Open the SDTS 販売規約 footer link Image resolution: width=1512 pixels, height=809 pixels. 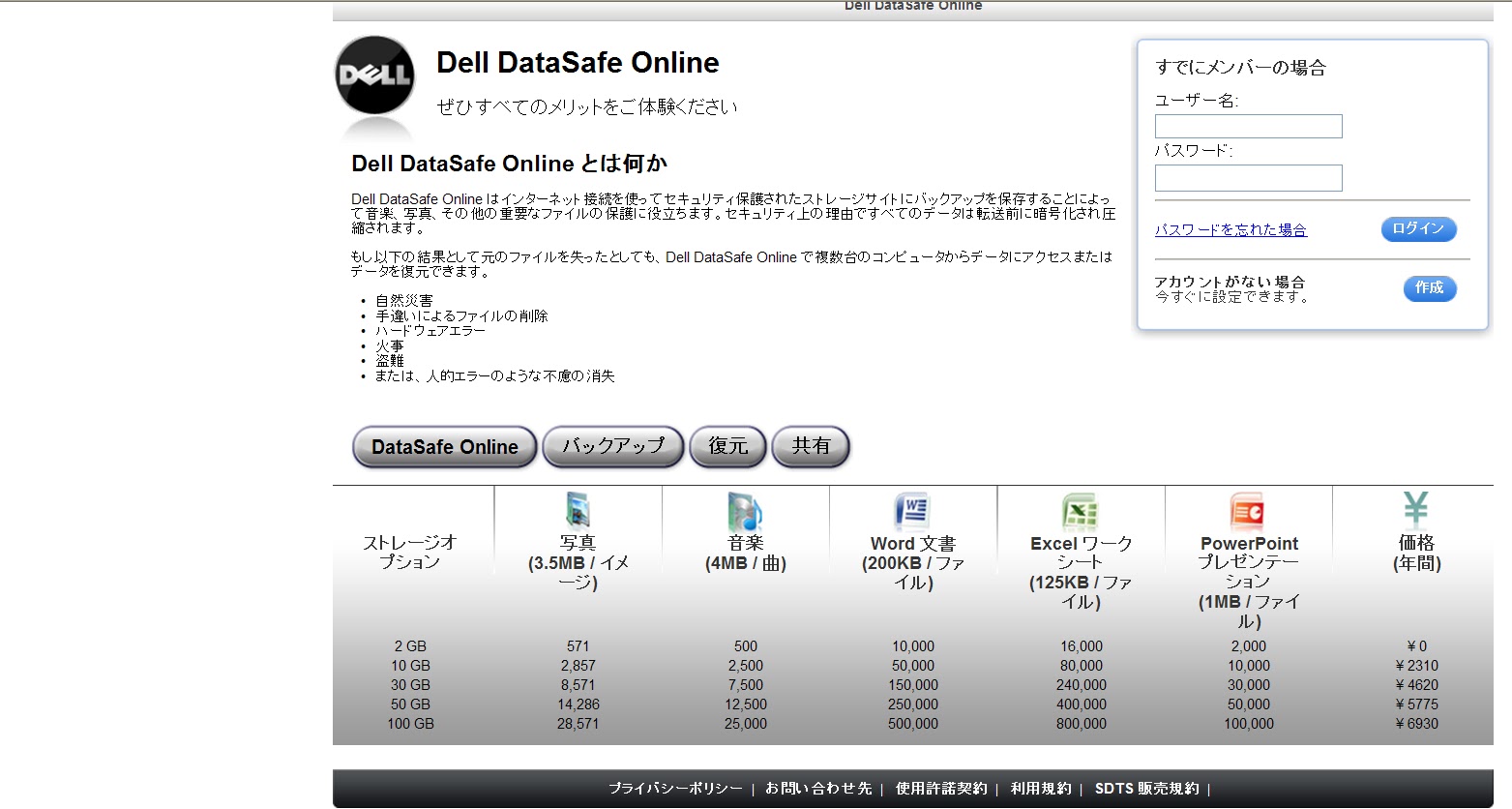coord(1146,789)
